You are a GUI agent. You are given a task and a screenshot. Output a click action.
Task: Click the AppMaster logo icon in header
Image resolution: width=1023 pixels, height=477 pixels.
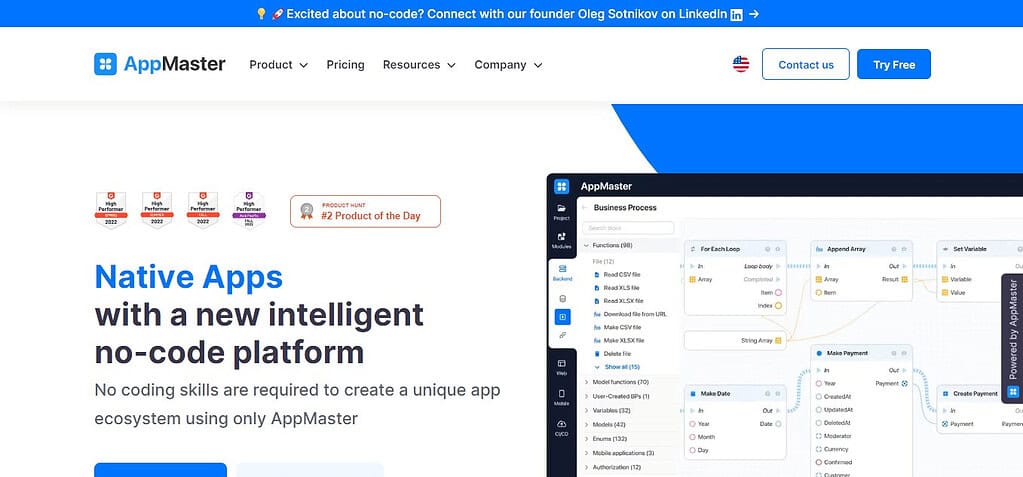(x=105, y=64)
